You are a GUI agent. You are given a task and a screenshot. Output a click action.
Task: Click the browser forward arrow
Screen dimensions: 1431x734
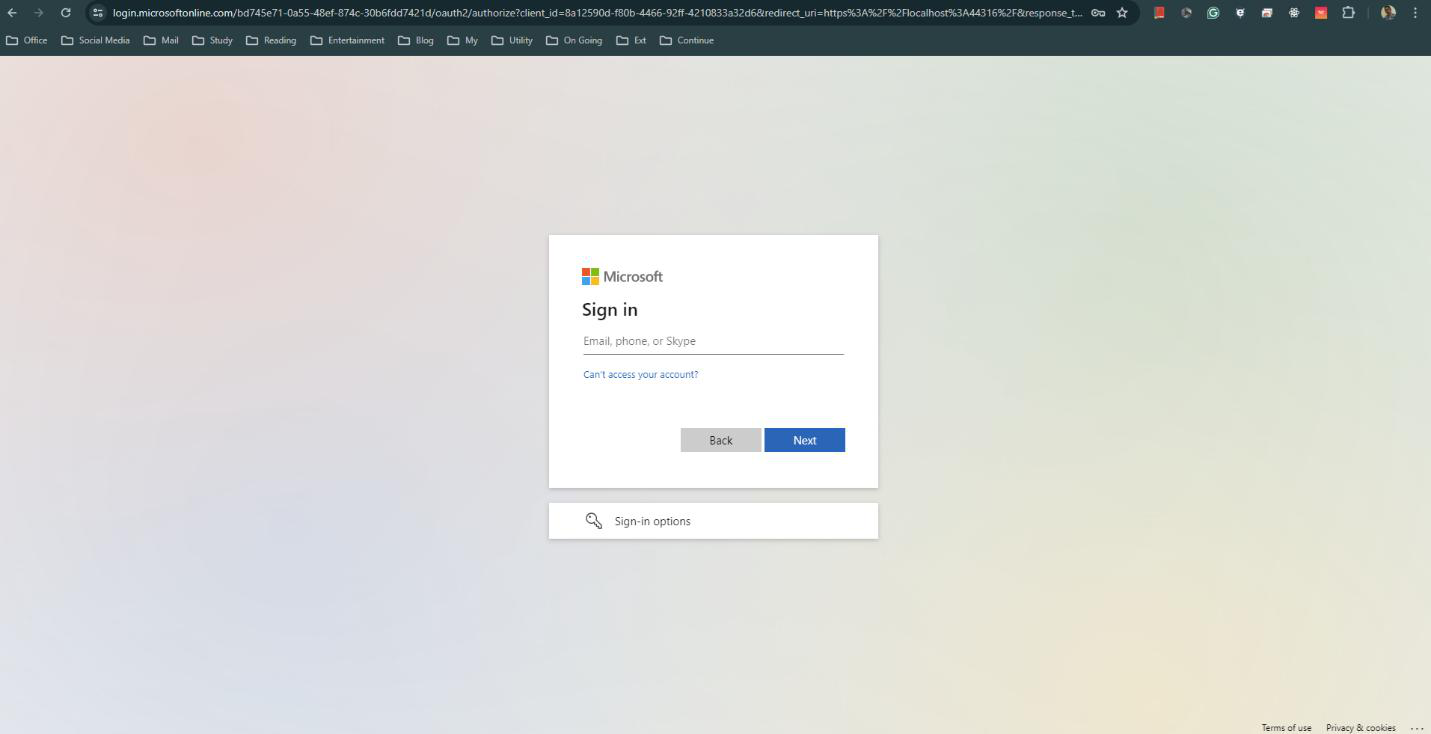[39, 13]
